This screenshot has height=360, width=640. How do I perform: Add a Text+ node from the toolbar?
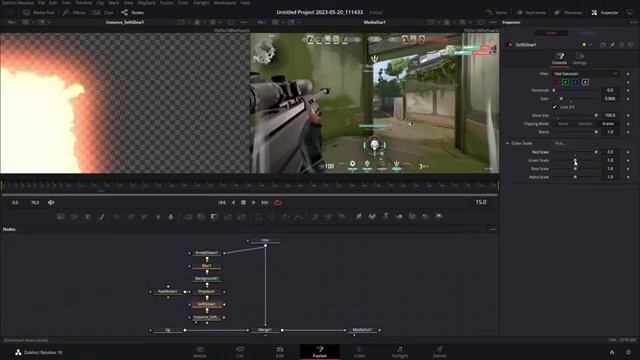tap(87, 217)
